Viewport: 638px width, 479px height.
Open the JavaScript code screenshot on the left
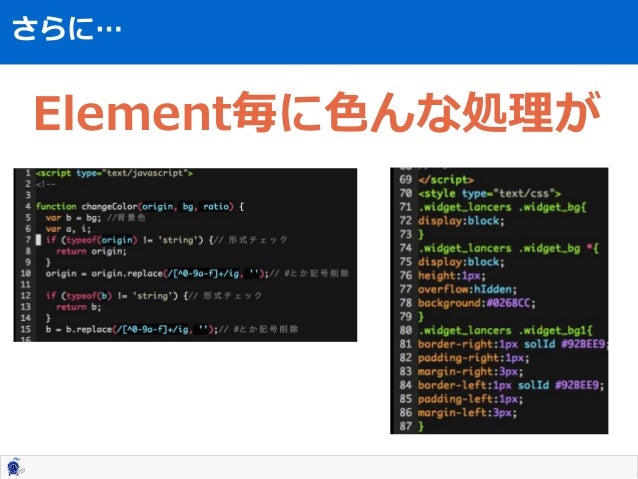(185, 255)
